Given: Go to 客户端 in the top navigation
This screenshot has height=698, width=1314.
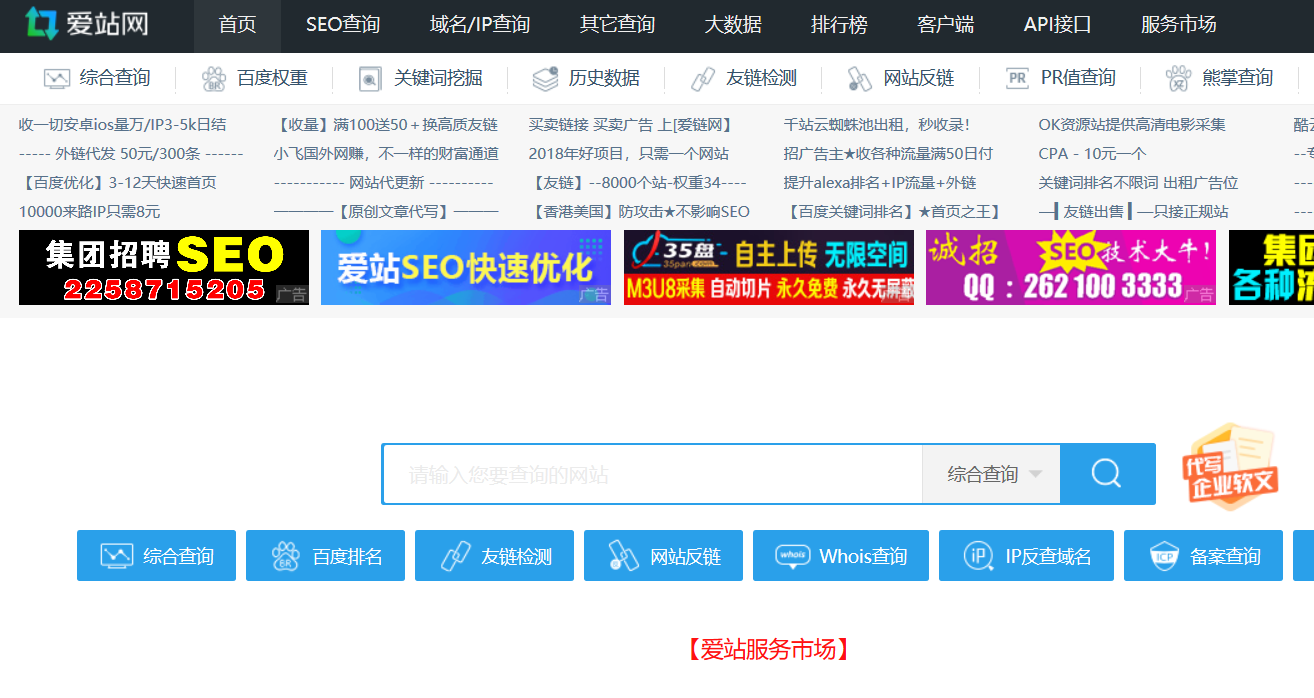Looking at the screenshot, I should tap(945, 25).
